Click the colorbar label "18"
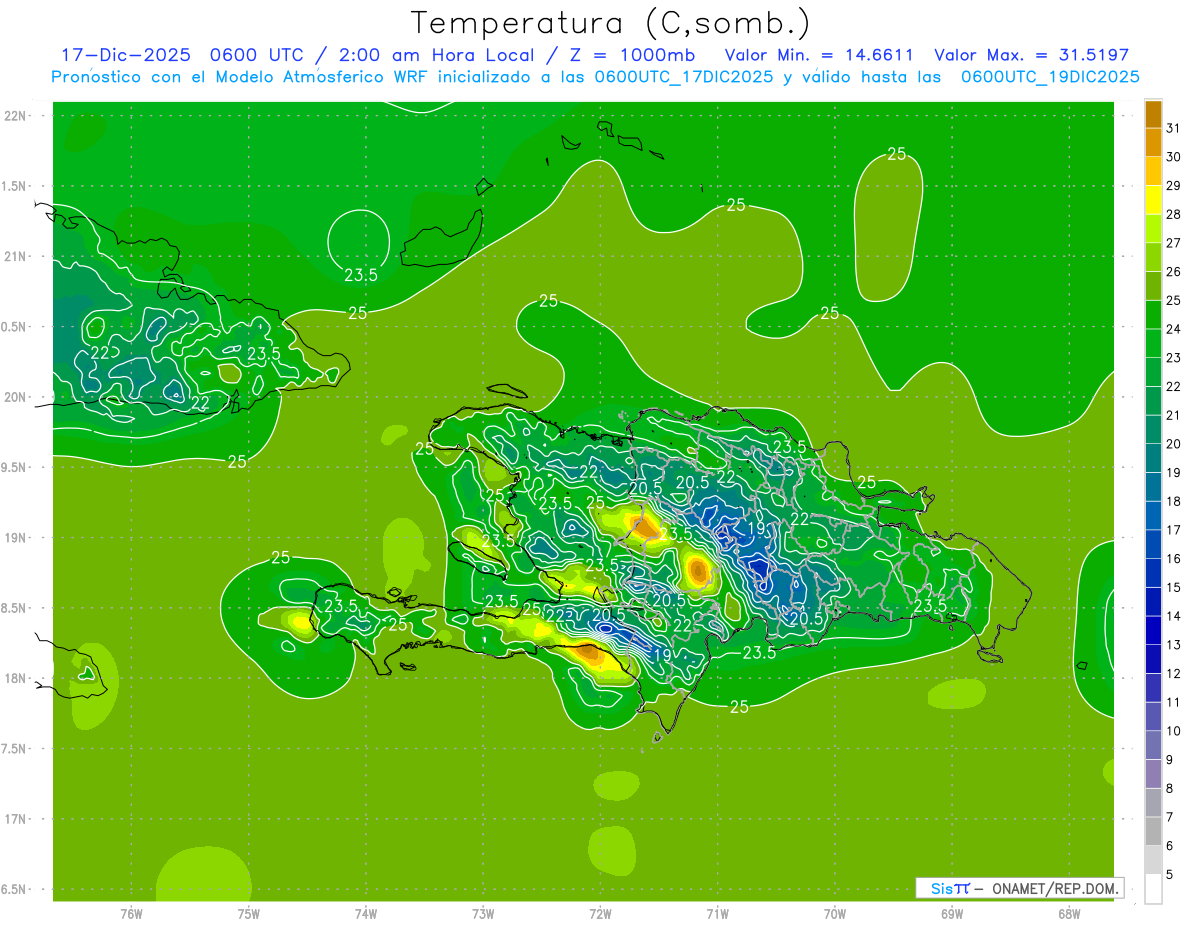This screenshot has width=1200, height=927. (1174, 501)
